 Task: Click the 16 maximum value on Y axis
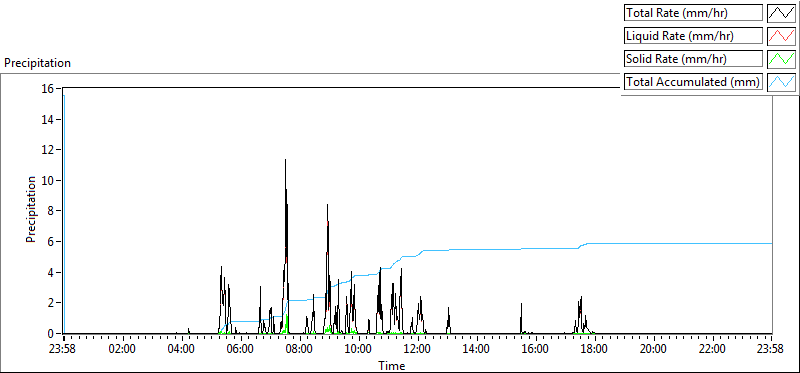[47, 88]
